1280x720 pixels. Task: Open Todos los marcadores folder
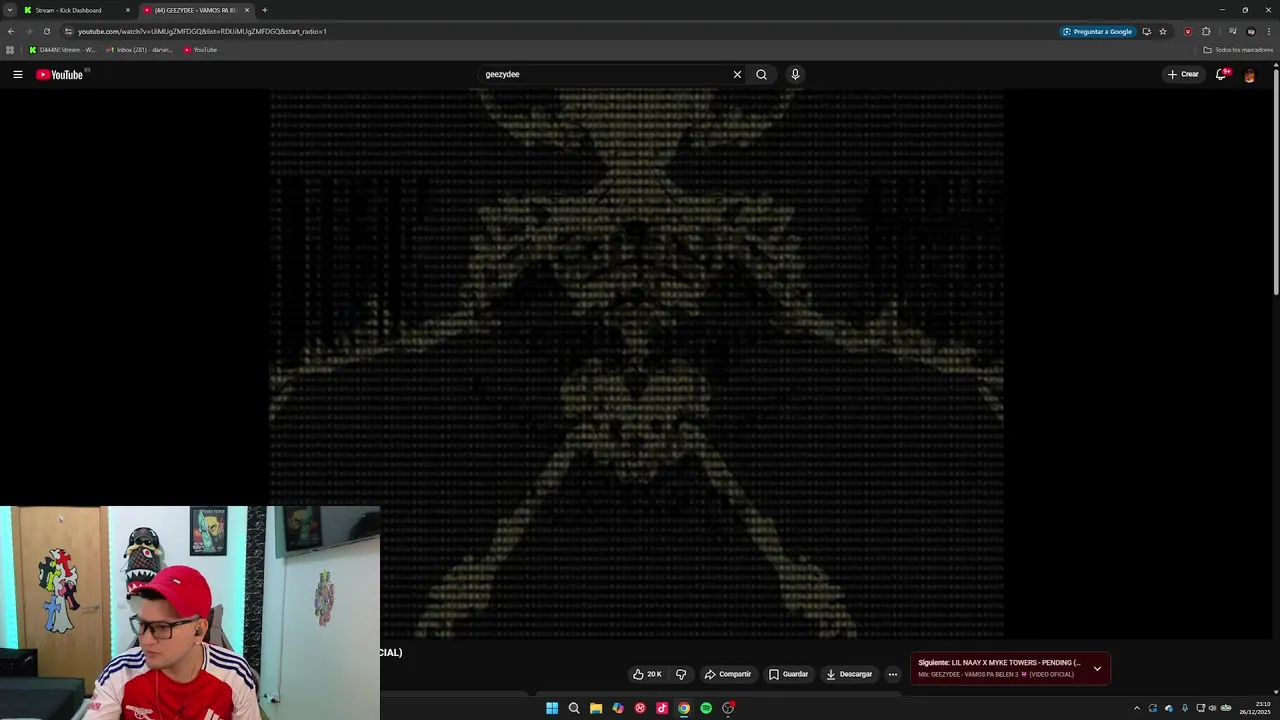(x=1238, y=50)
